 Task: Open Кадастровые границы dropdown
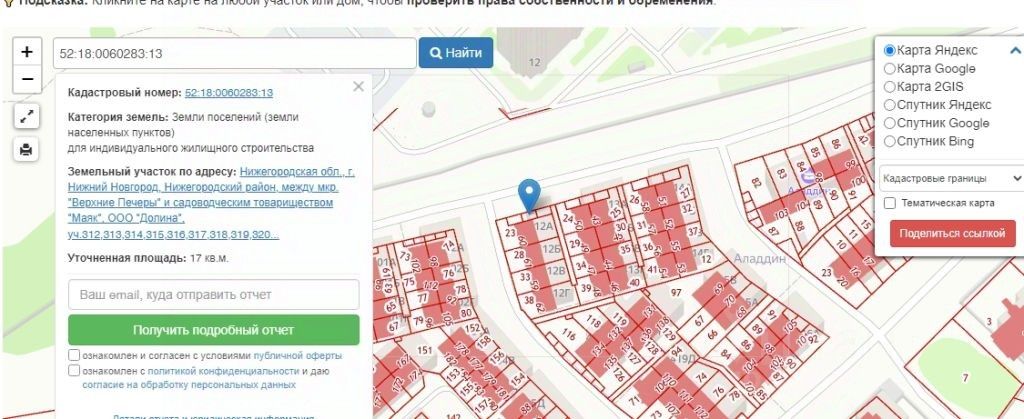[950, 178]
